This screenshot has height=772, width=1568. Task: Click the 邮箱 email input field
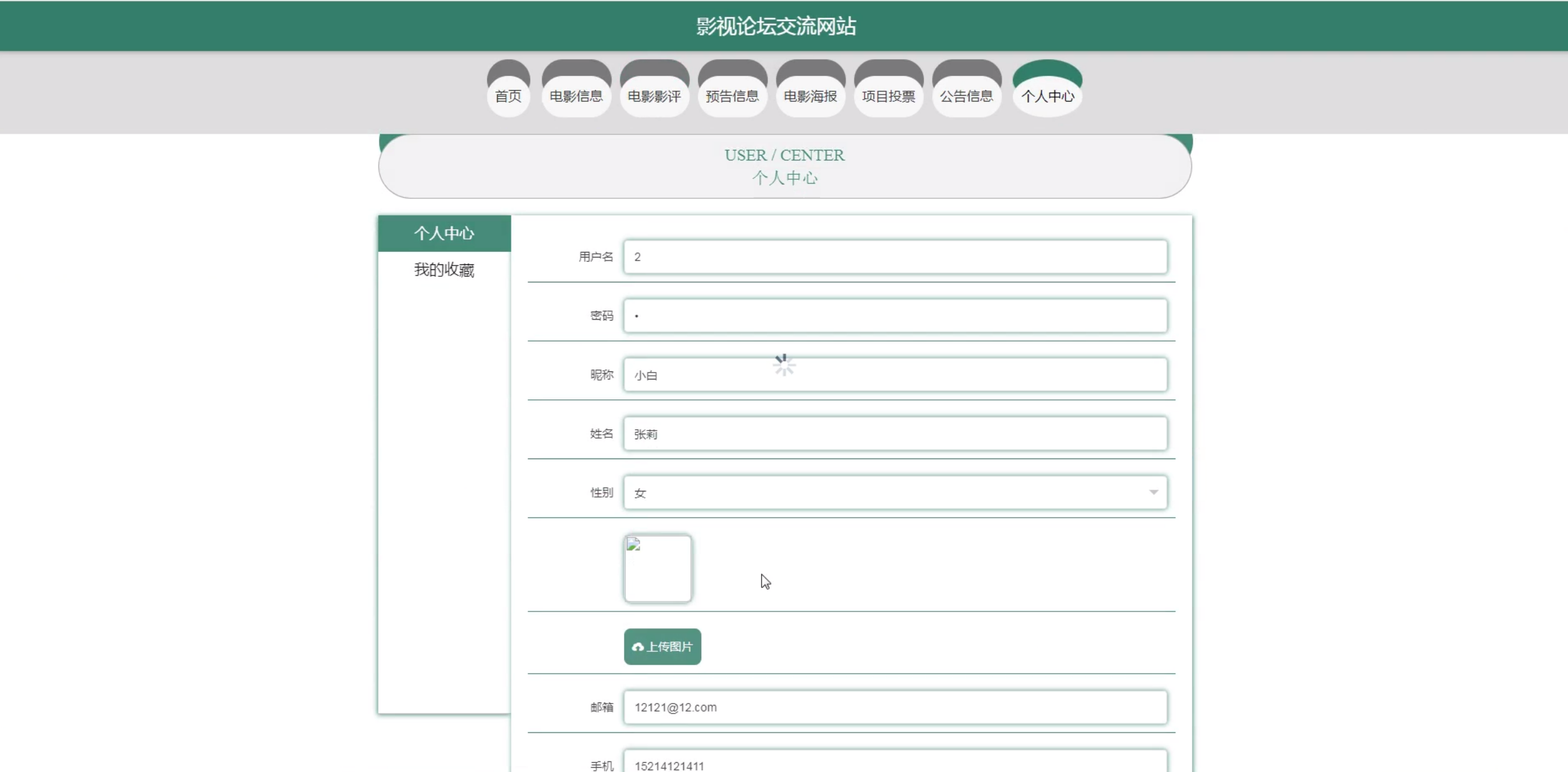[x=895, y=707]
